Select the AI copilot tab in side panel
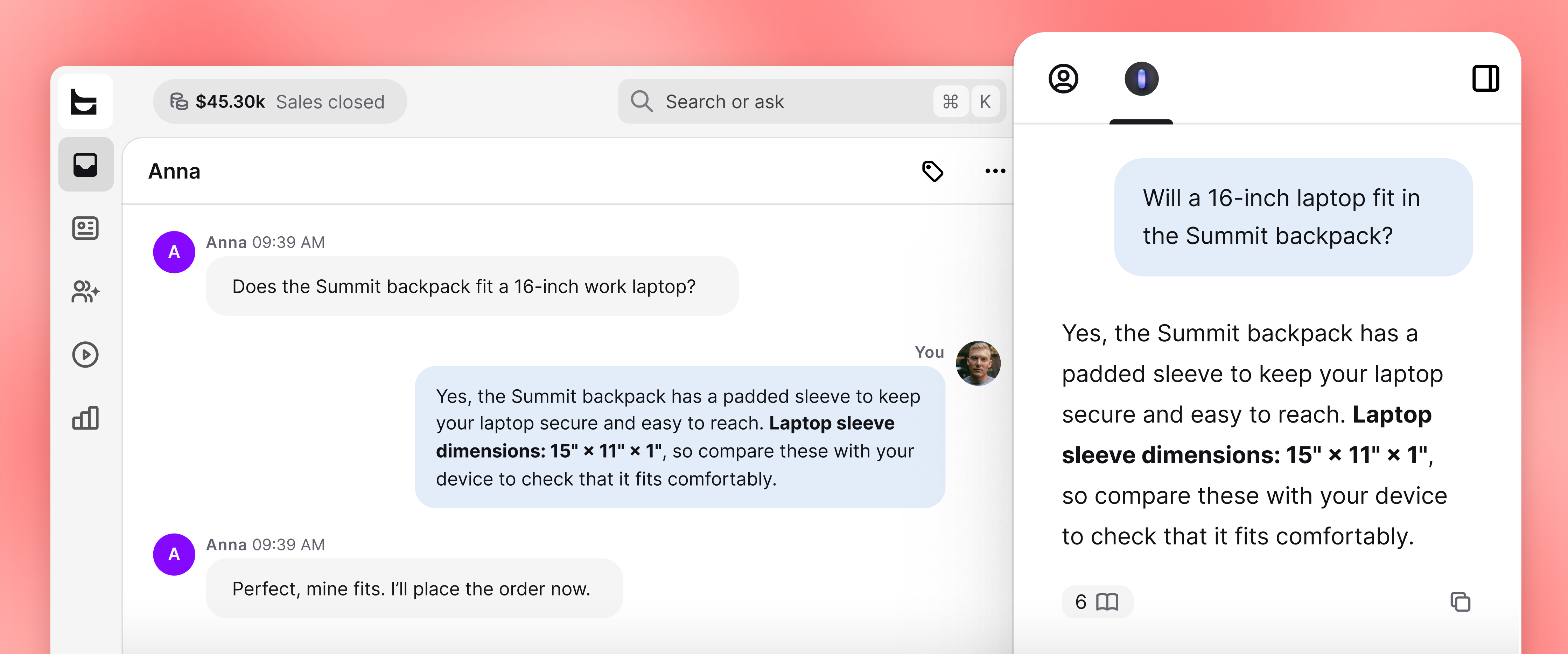The height and width of the screenshot is (654, 1568). click(1141, 78)
